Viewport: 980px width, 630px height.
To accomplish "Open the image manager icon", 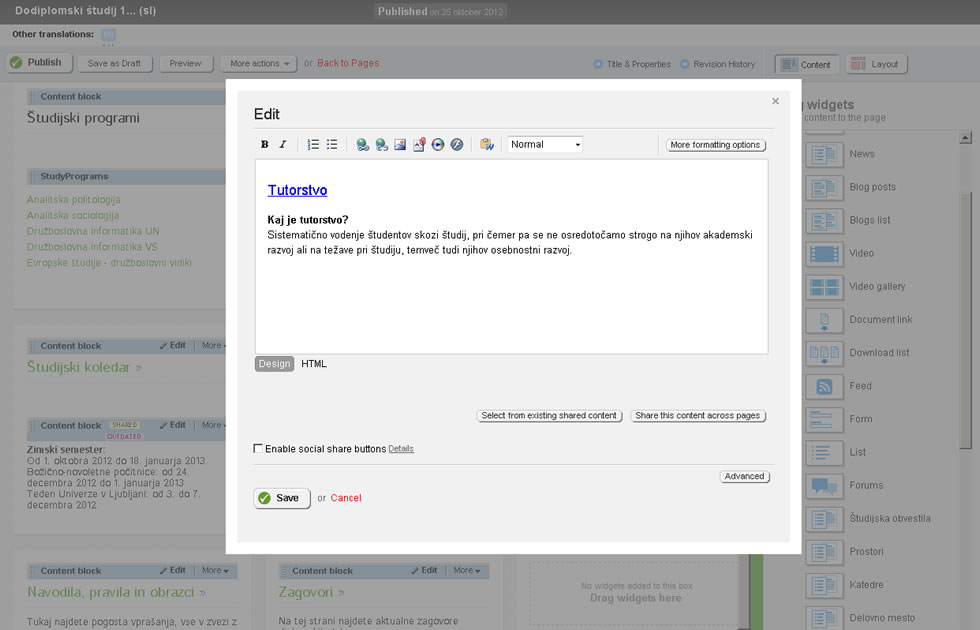I will point(400,145).
